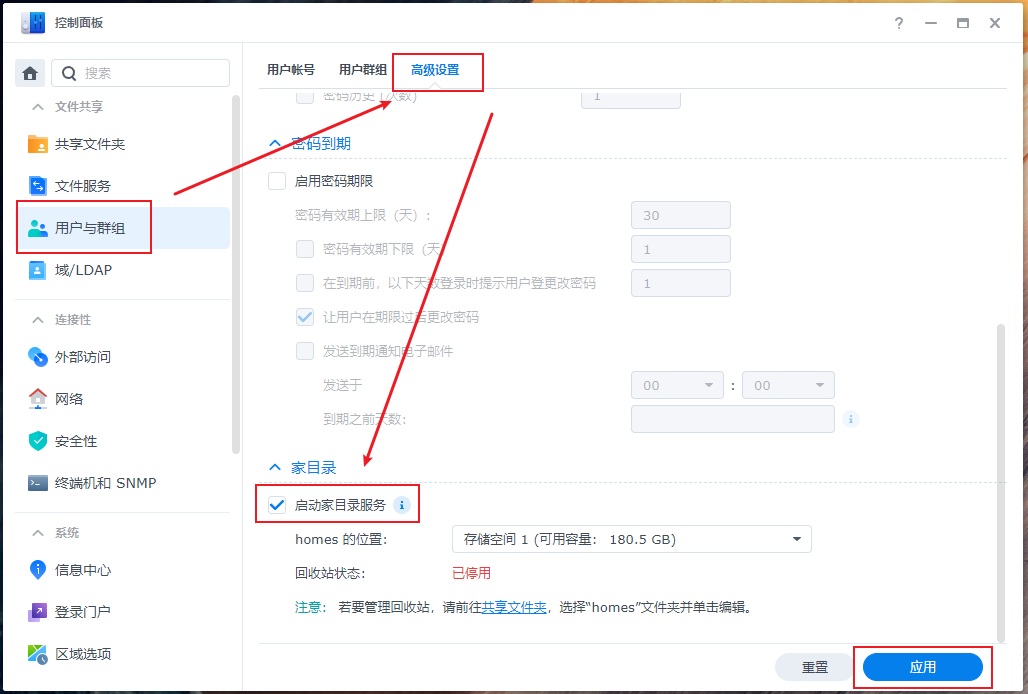Collapse the 连接性 sidebar group
1028x694 pixels.
[x=38, y=320]
